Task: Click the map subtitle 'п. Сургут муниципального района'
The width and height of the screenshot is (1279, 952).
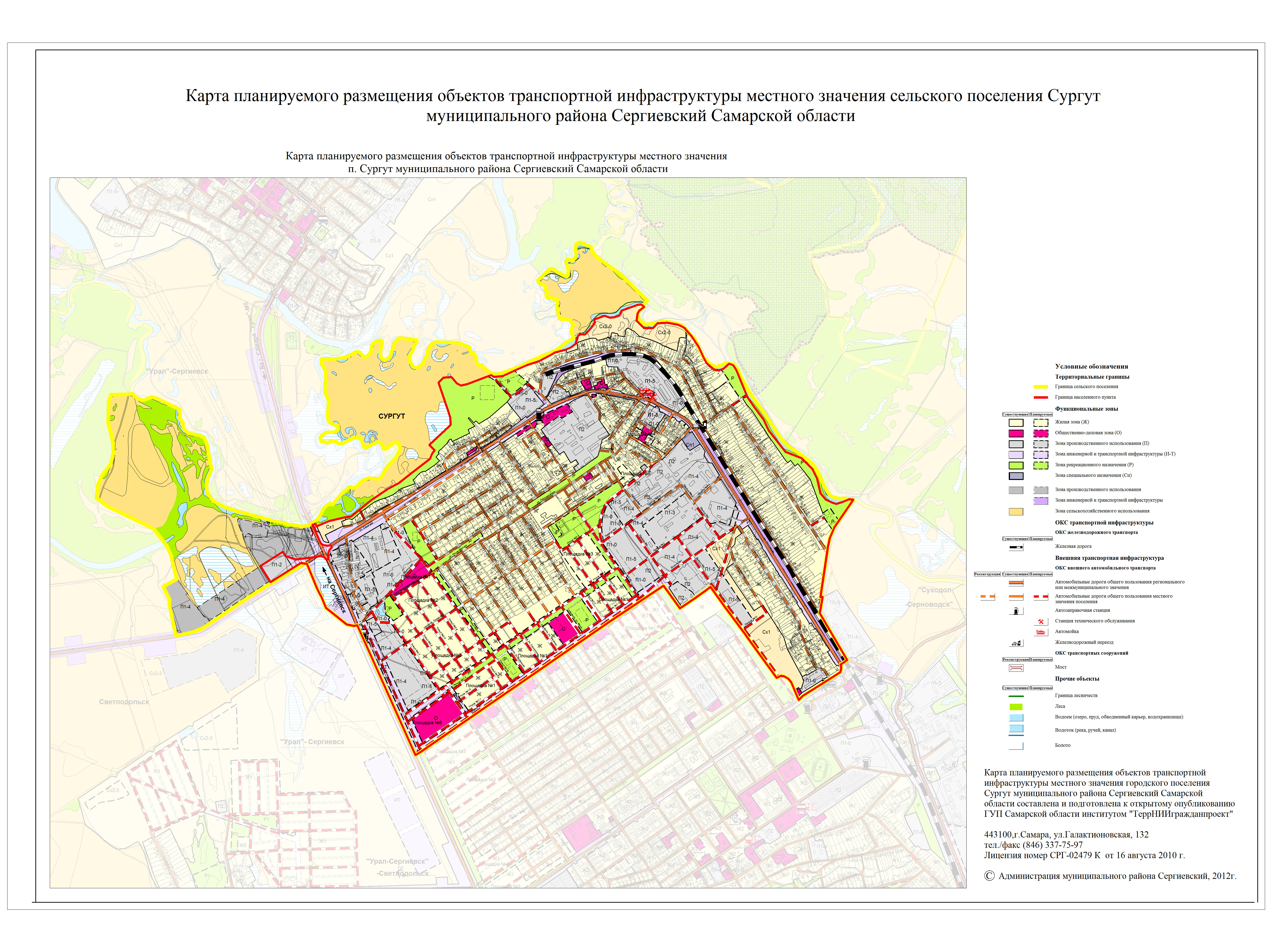Action: pyautogui.click(x=508, y=169)
